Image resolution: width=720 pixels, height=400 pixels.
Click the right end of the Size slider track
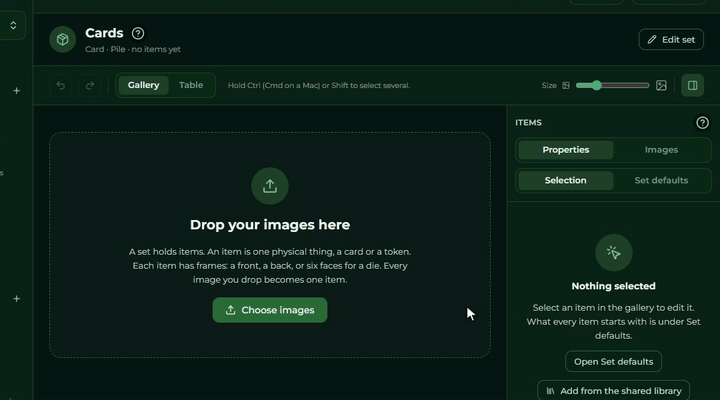pos(646,85)
